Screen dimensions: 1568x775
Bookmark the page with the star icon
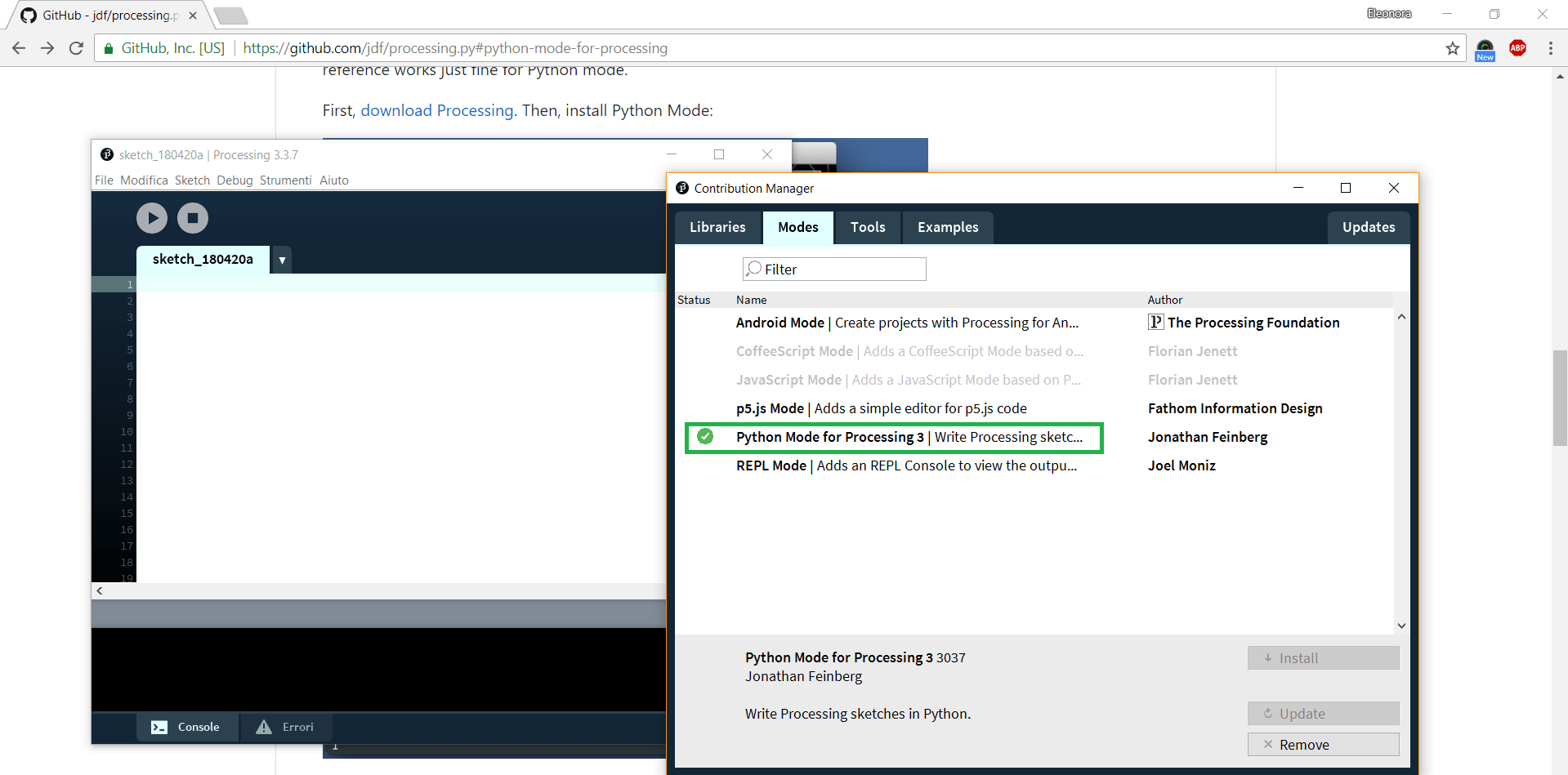point(1452,48)
